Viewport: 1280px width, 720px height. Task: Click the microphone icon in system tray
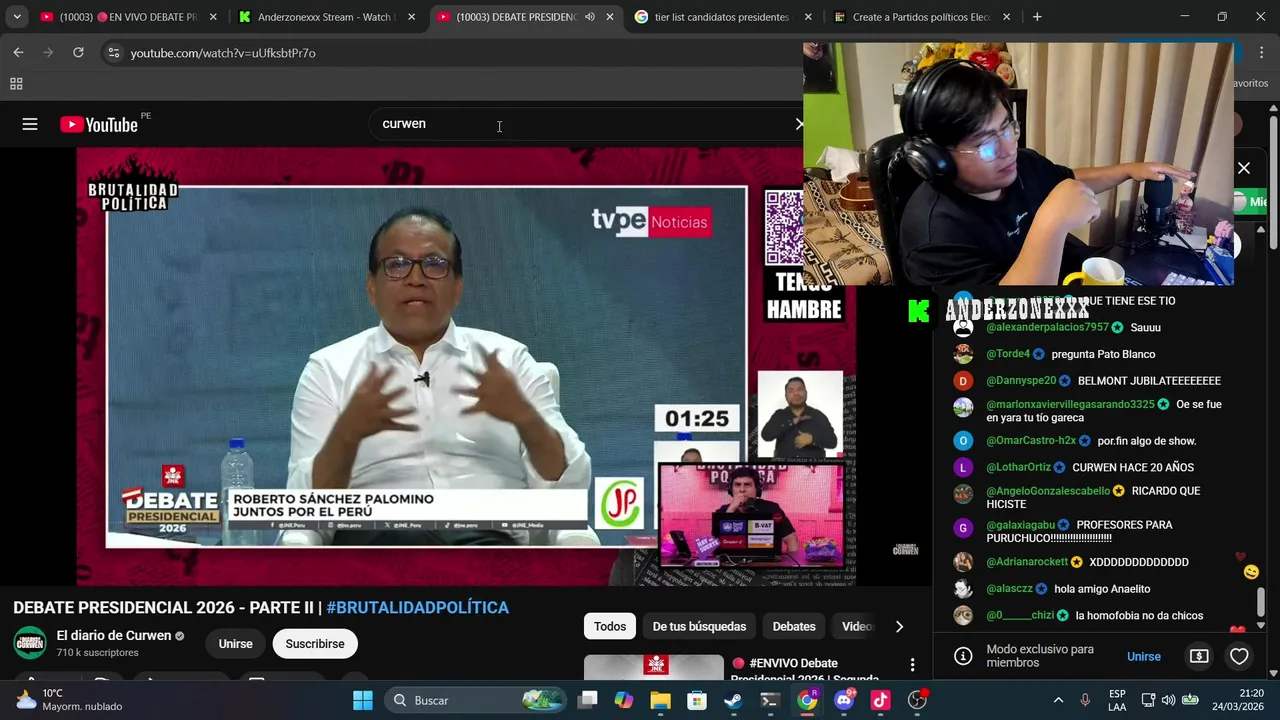coord(1085,700)
